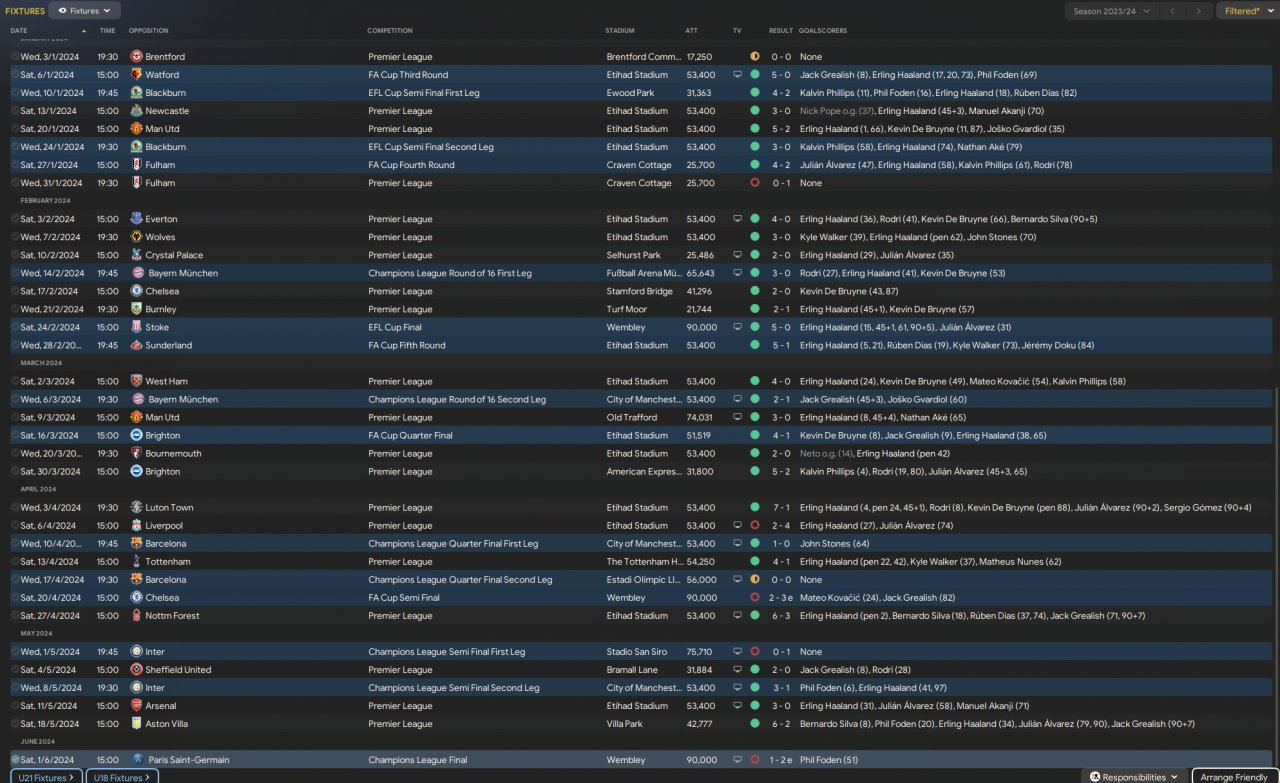1280x783 pixels.
Task: Click the Arrange Friendly button
Action: tap(1234, 777)
